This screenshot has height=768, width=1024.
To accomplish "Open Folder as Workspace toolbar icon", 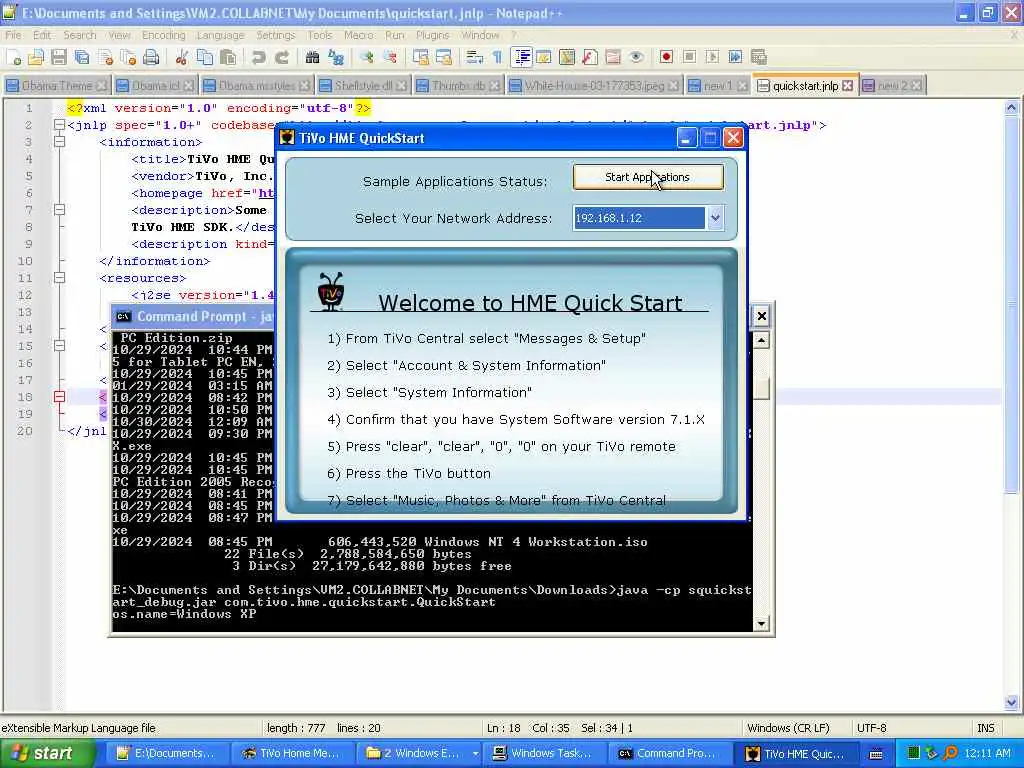I will pos(613,57).
